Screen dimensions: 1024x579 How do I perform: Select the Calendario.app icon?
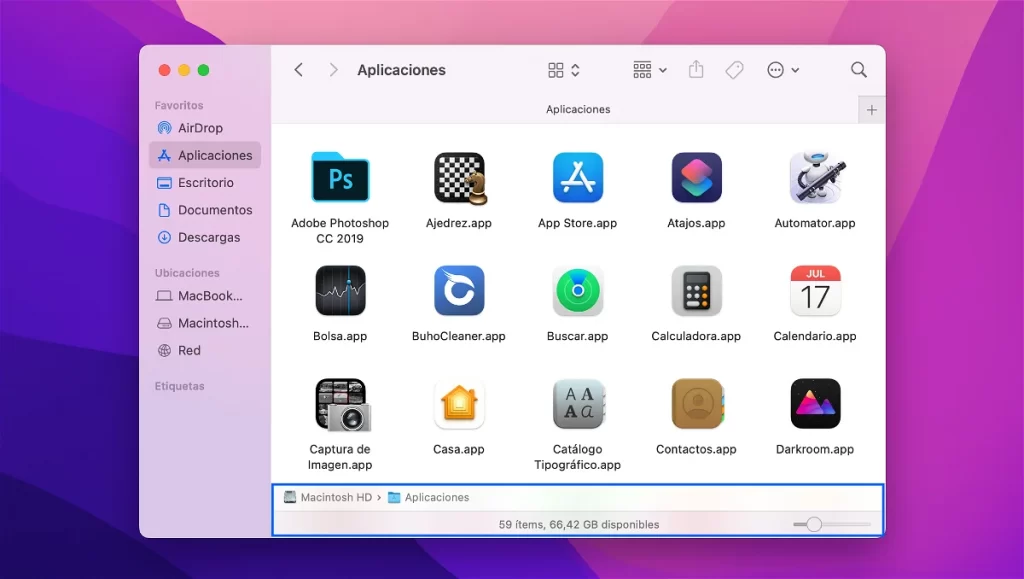pos(815,290)
